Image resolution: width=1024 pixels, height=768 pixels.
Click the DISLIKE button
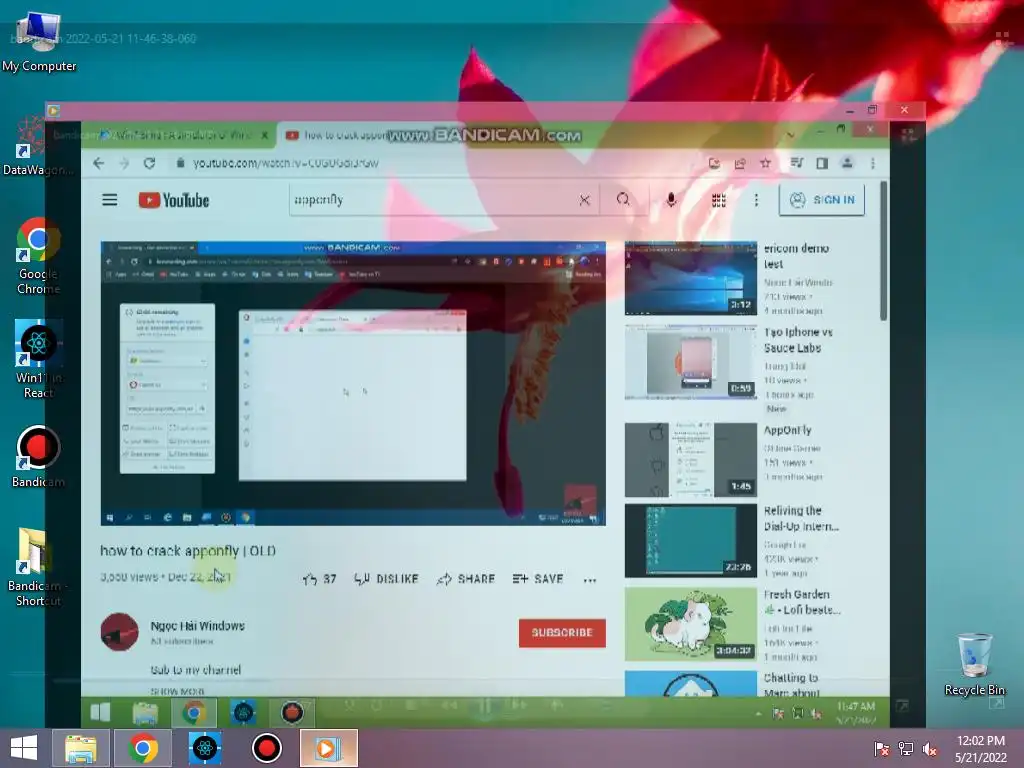[386, 579]
